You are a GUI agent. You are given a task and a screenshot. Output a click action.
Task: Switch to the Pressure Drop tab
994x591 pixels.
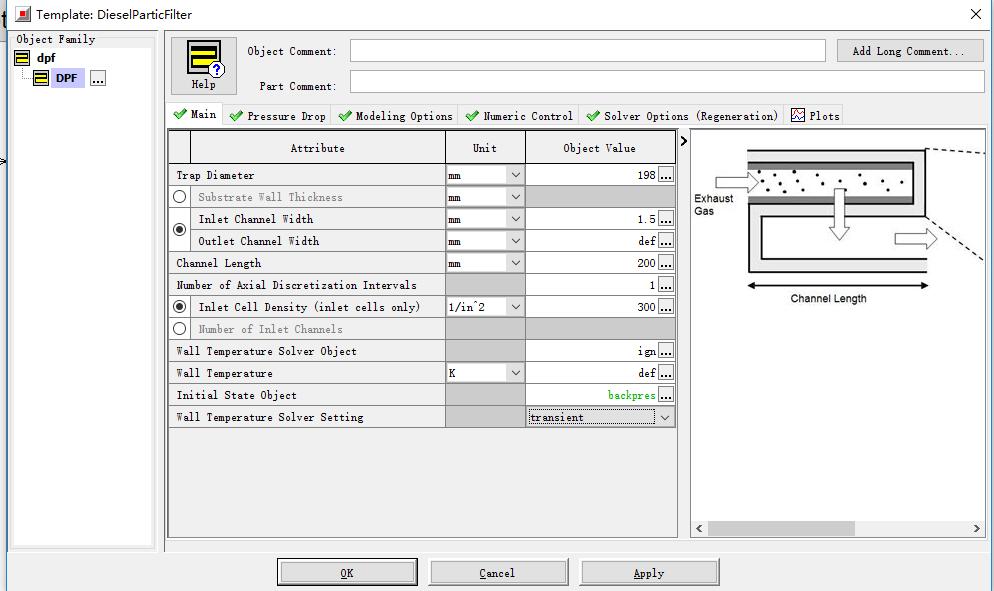pos(278,116)
